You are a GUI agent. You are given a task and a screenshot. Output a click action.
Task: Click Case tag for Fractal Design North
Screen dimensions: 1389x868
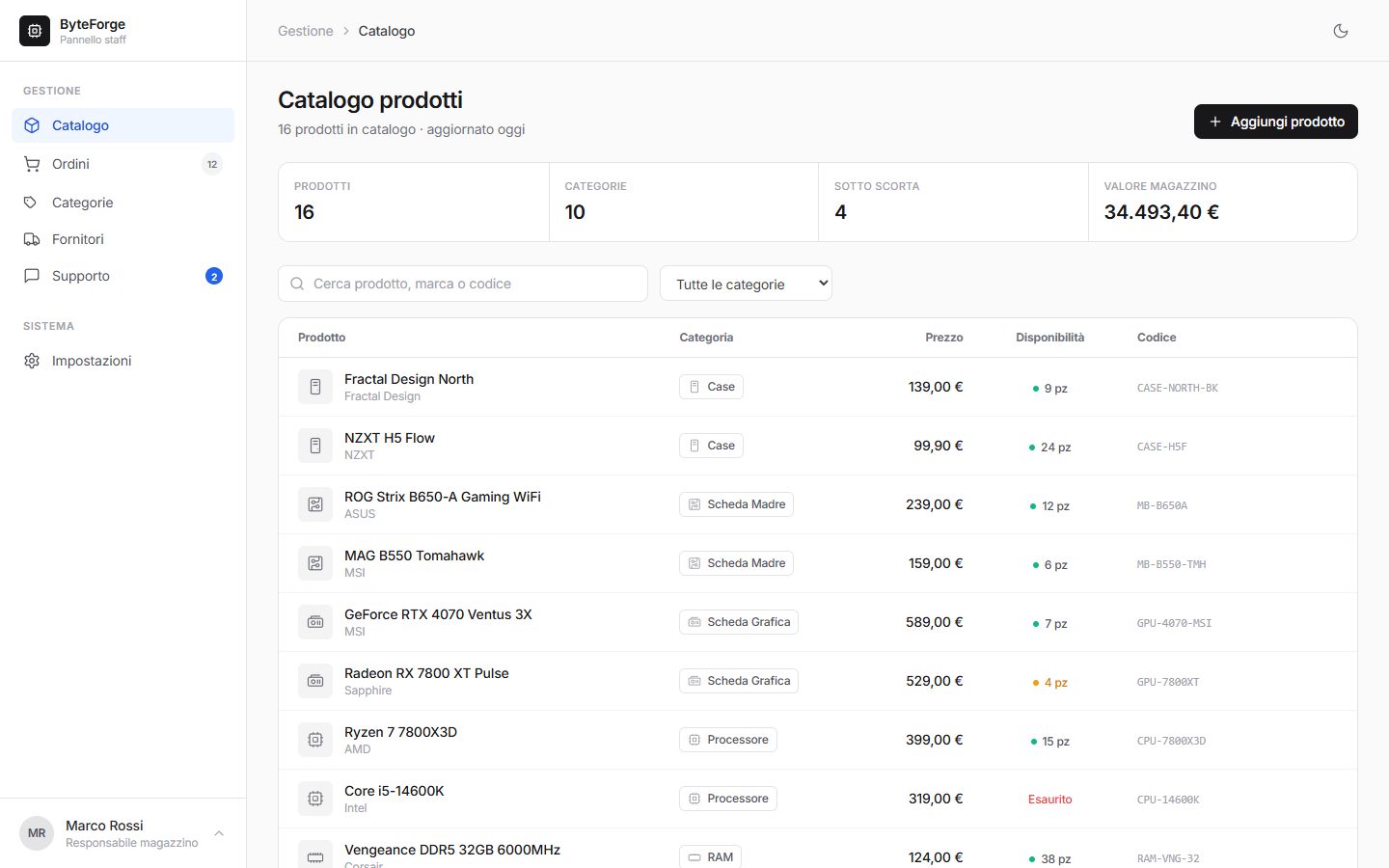711,387
